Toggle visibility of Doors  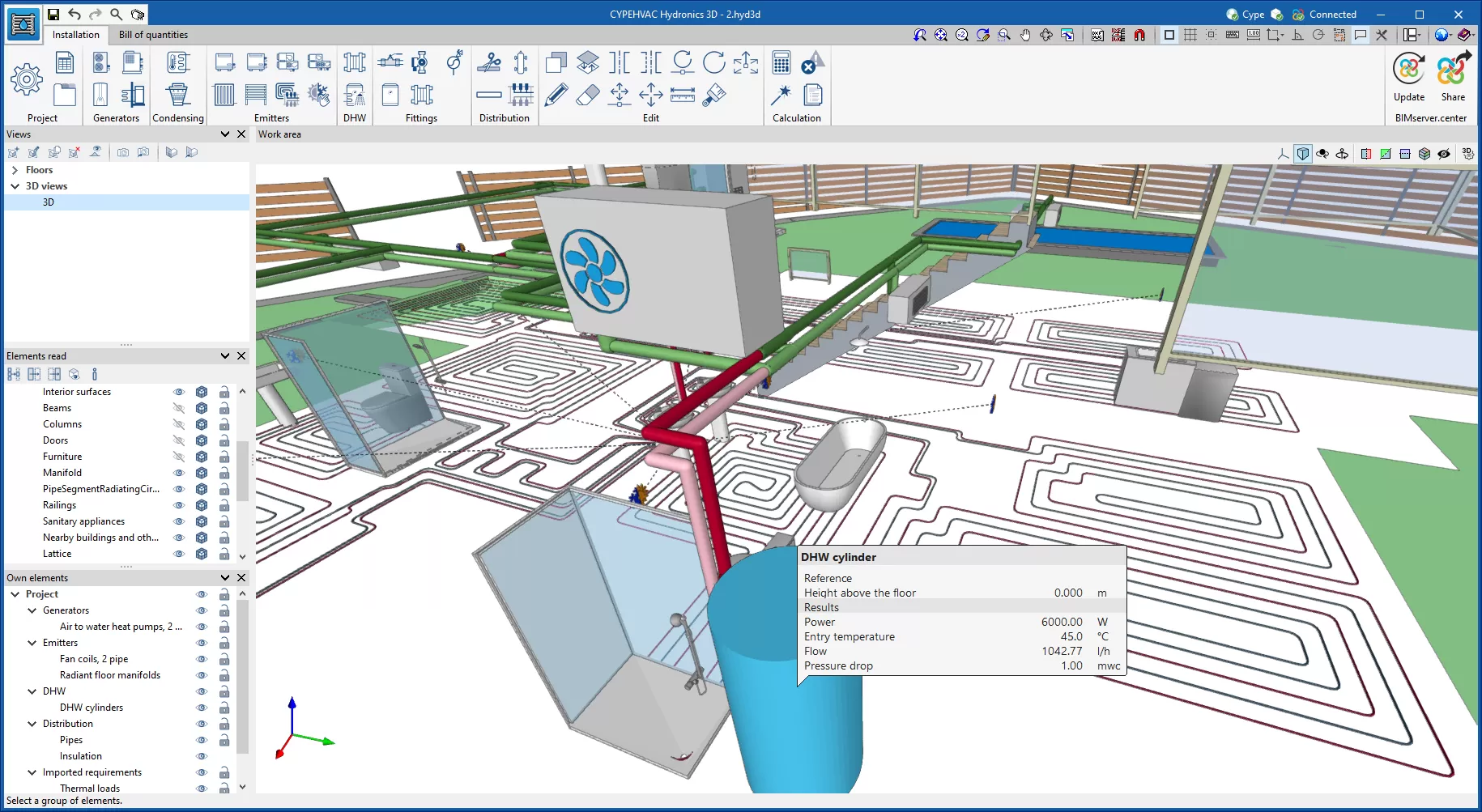coord(179,440)
